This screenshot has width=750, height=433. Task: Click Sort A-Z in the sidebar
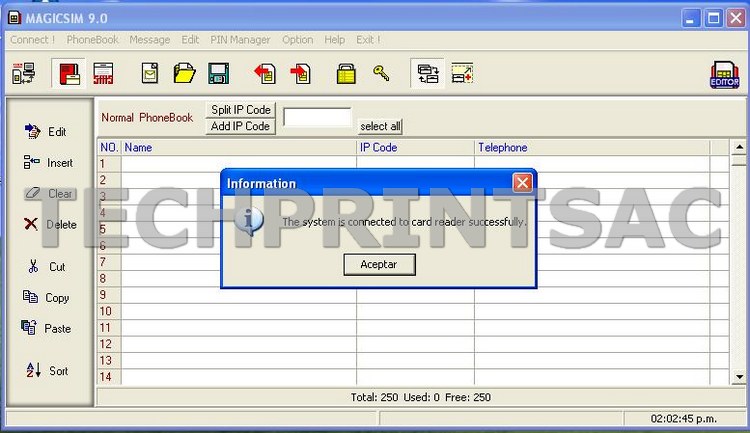47,370
